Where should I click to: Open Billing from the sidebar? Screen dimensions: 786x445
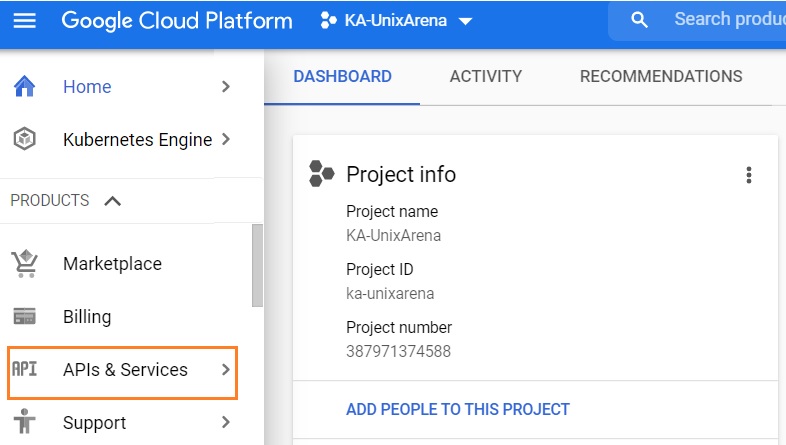coord(87,317)
